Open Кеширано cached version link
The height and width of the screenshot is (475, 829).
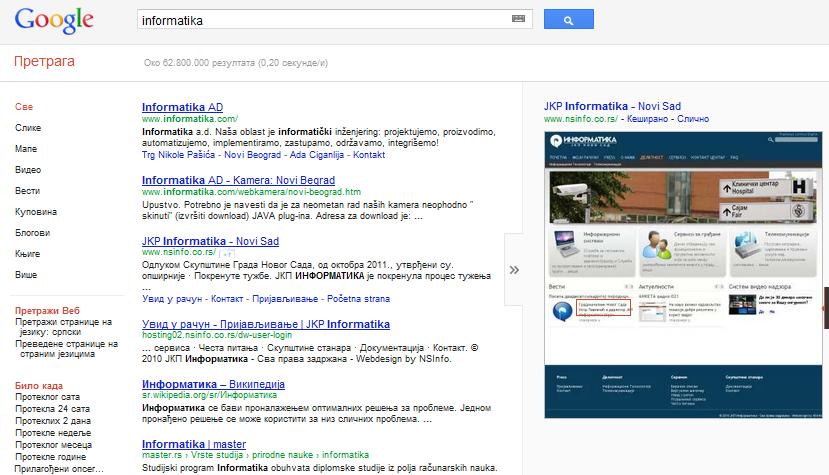click(x=647, y=119)
